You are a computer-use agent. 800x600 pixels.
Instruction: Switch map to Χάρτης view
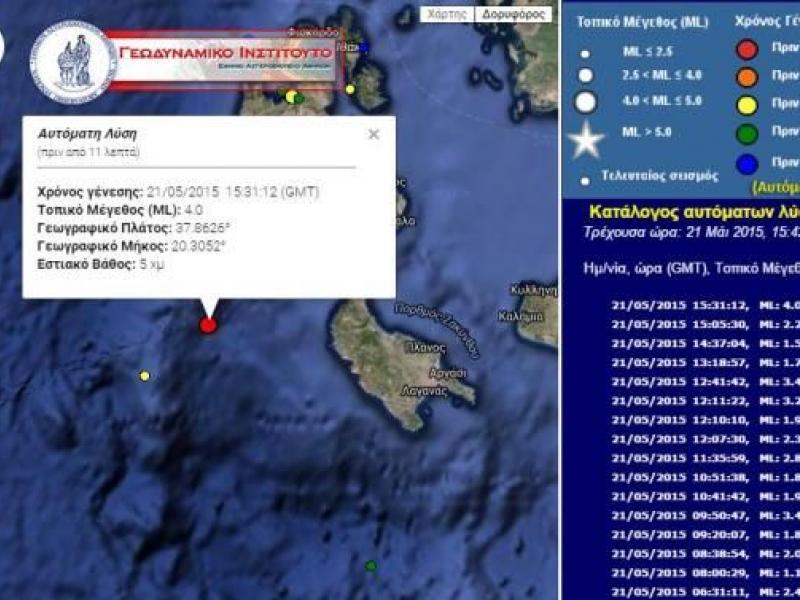click(445, 14)
